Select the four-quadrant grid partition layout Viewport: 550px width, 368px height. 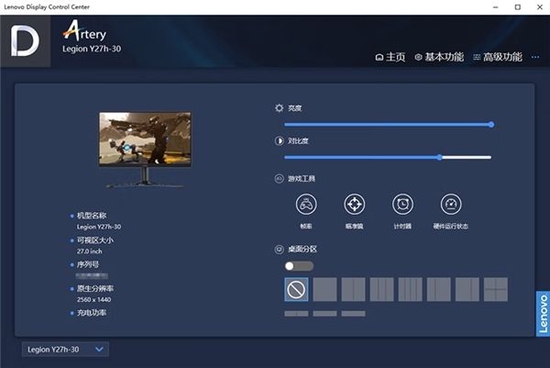point(496,289)
